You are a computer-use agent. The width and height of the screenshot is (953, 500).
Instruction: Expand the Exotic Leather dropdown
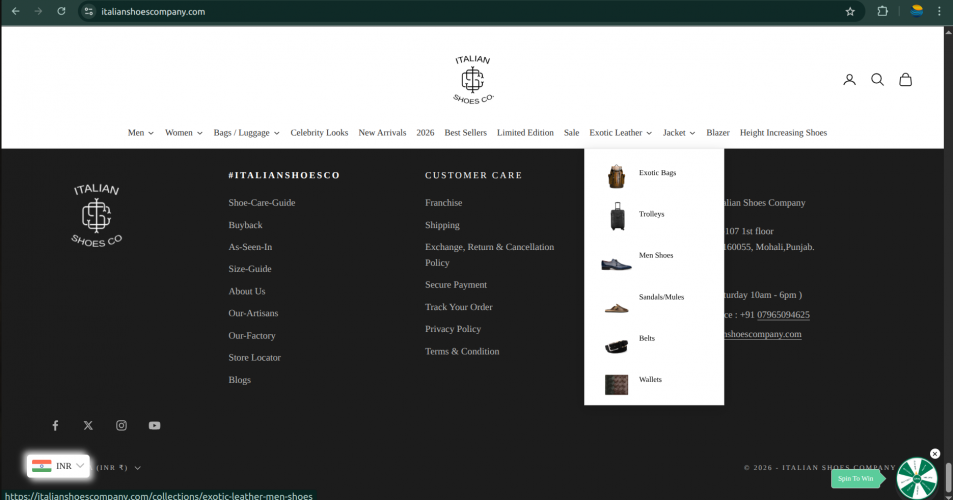(x=620, y=132)
